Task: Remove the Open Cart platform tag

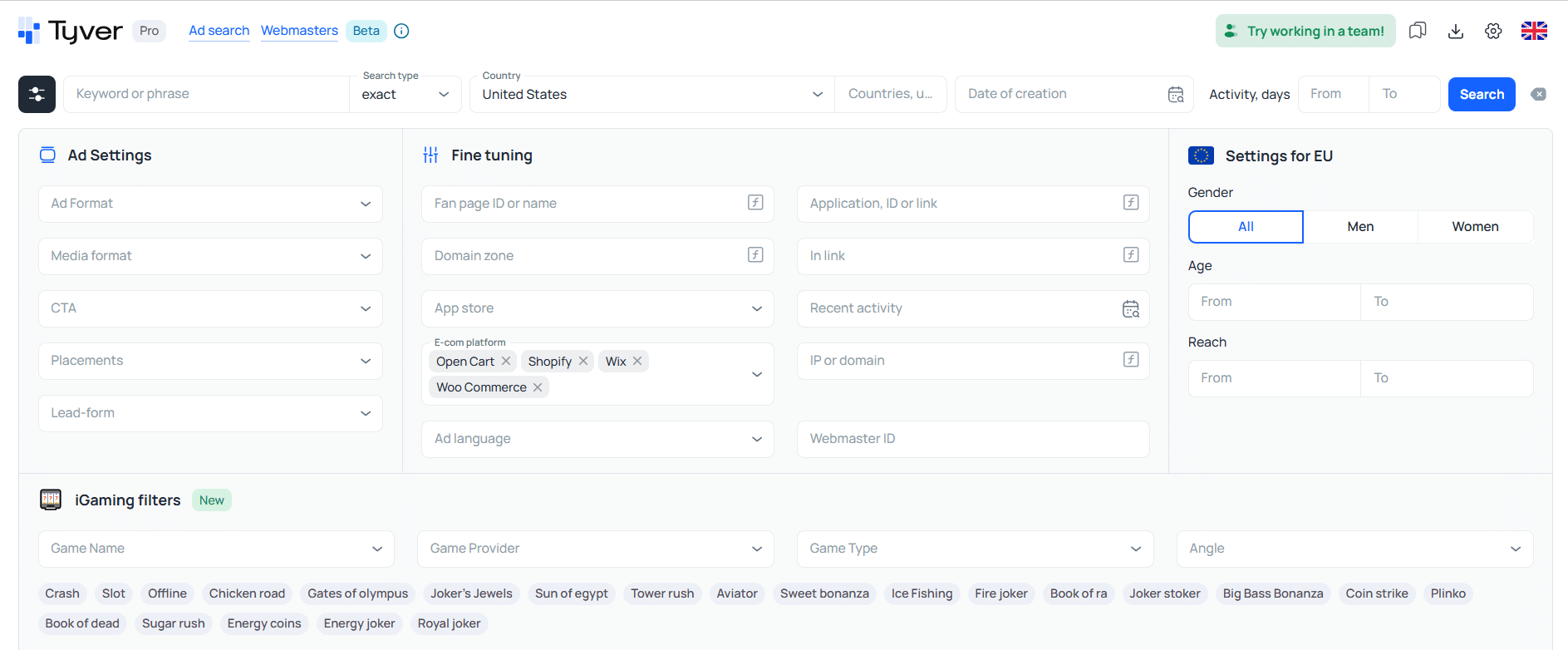Action: click(506, 361)
